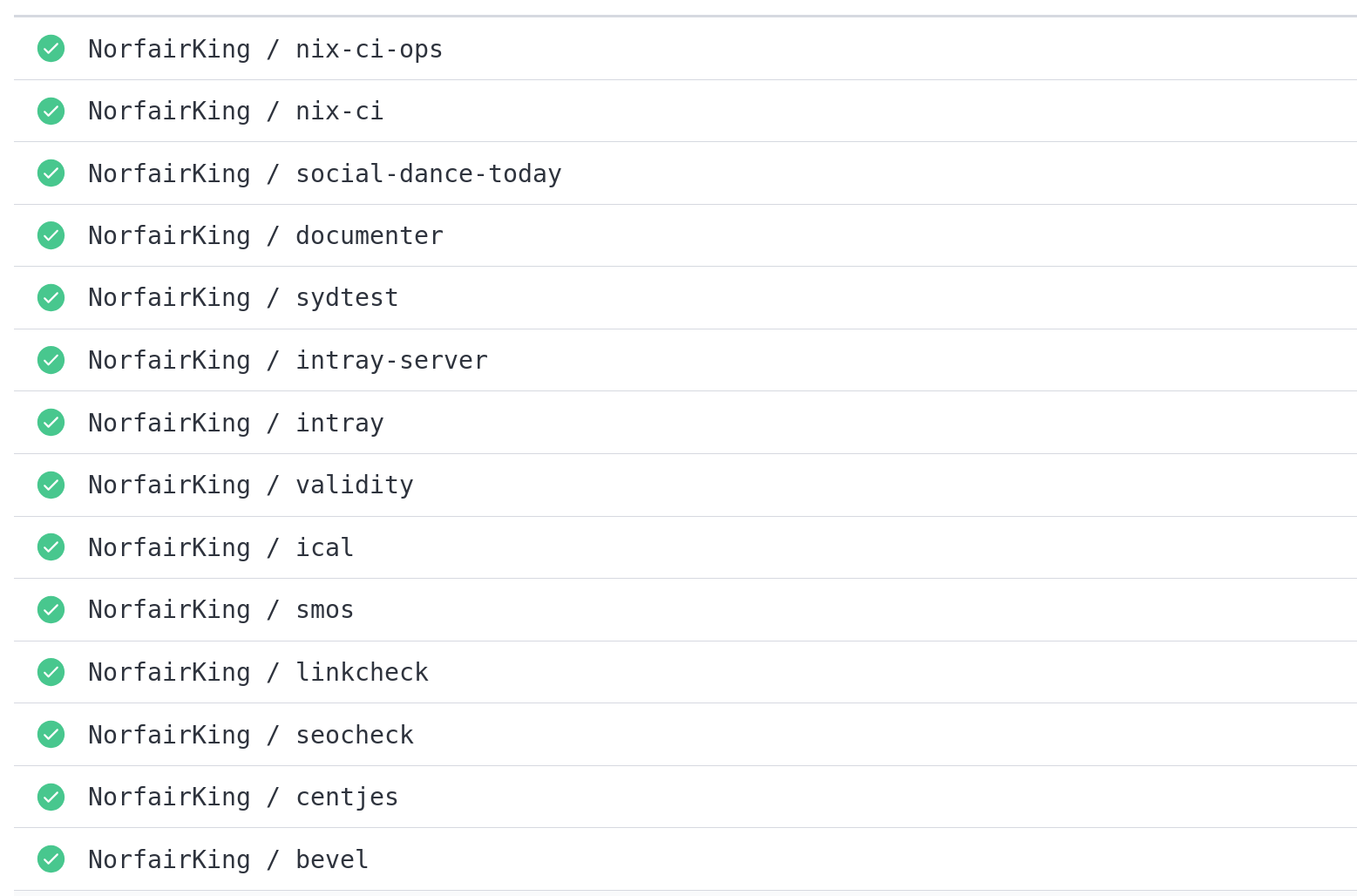
Task: Click the status icon for social-dance-today
Action: (51, 173)
